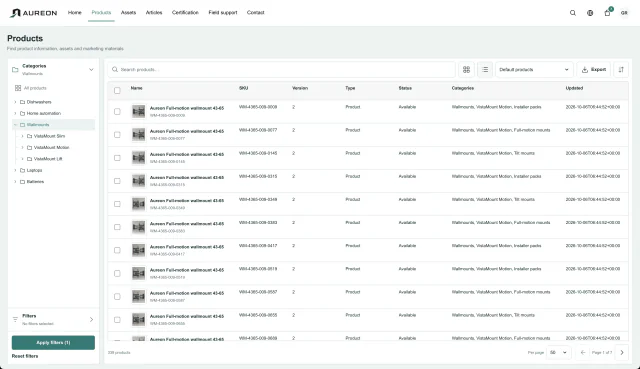This screenshot has width=640, height=369.
Task: Open the GR user avatar menu
Action: tap(624, 13)
